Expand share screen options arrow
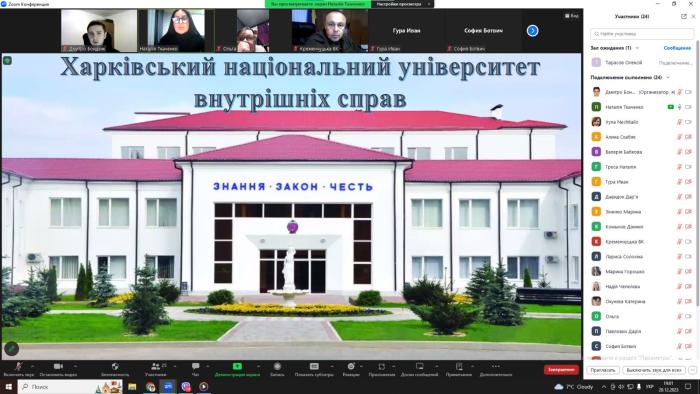This screenshot has height=394, width=700. point(258,366)
